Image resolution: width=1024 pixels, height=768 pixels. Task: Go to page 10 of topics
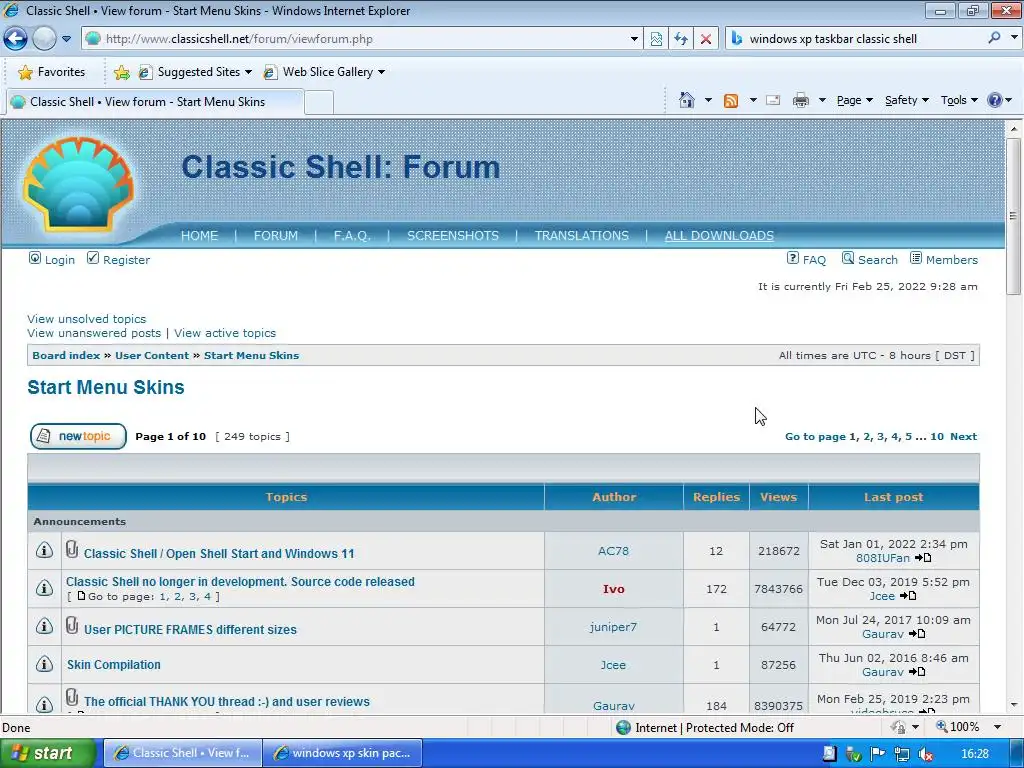point(937,436)
